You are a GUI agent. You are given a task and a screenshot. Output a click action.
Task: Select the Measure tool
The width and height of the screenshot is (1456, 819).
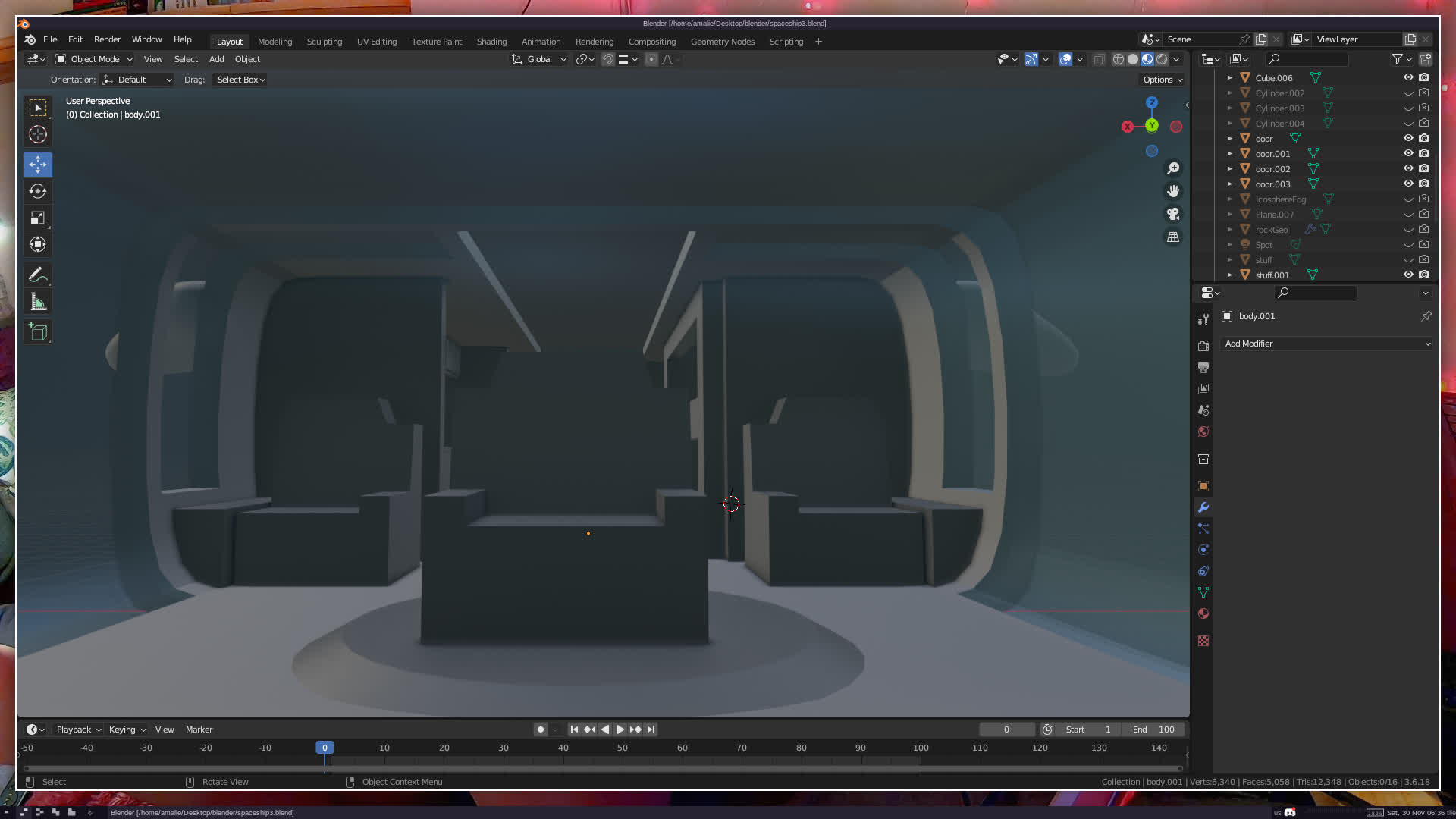(38, 303)
